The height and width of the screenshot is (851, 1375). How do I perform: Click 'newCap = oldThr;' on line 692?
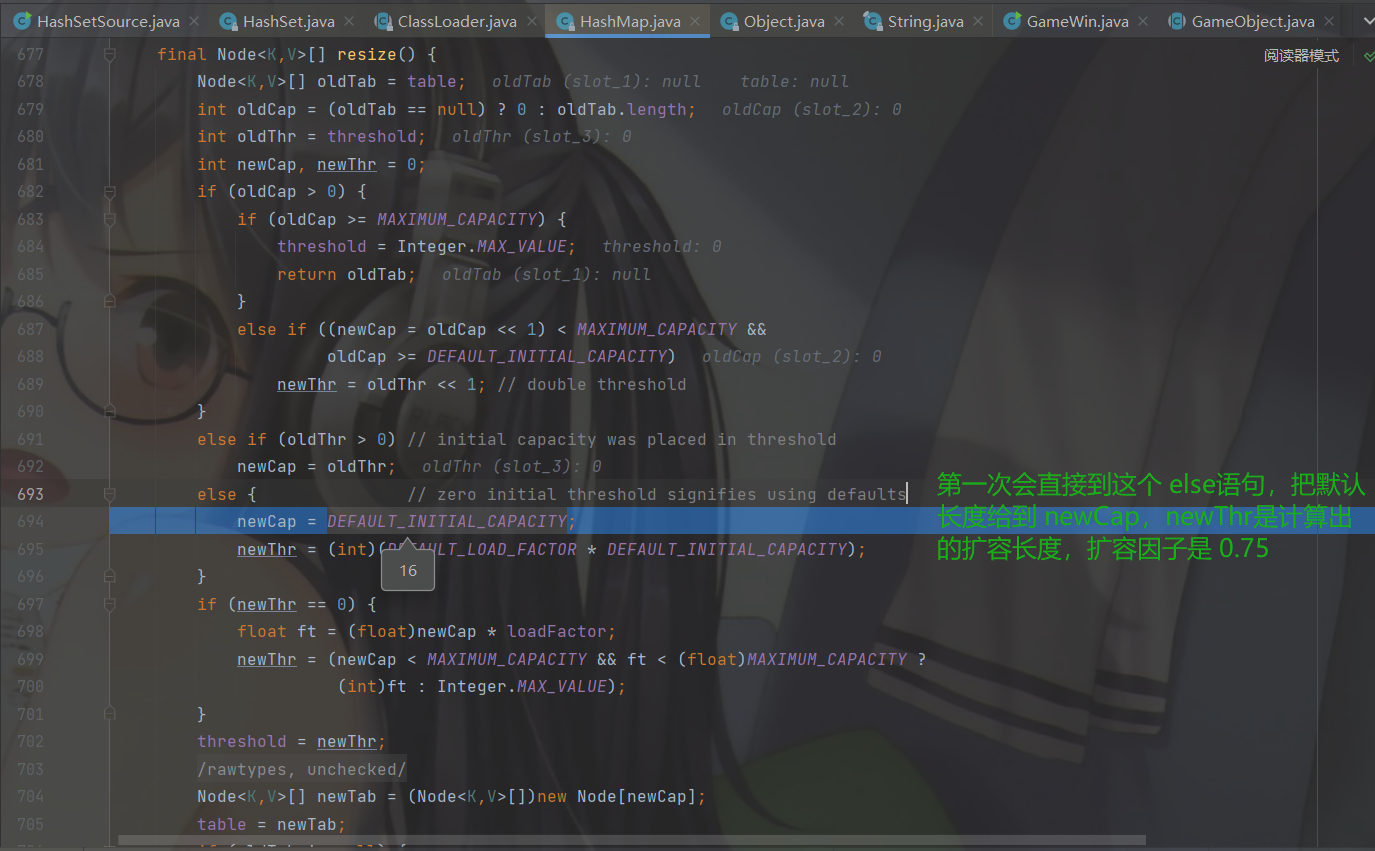pos(316,466)
